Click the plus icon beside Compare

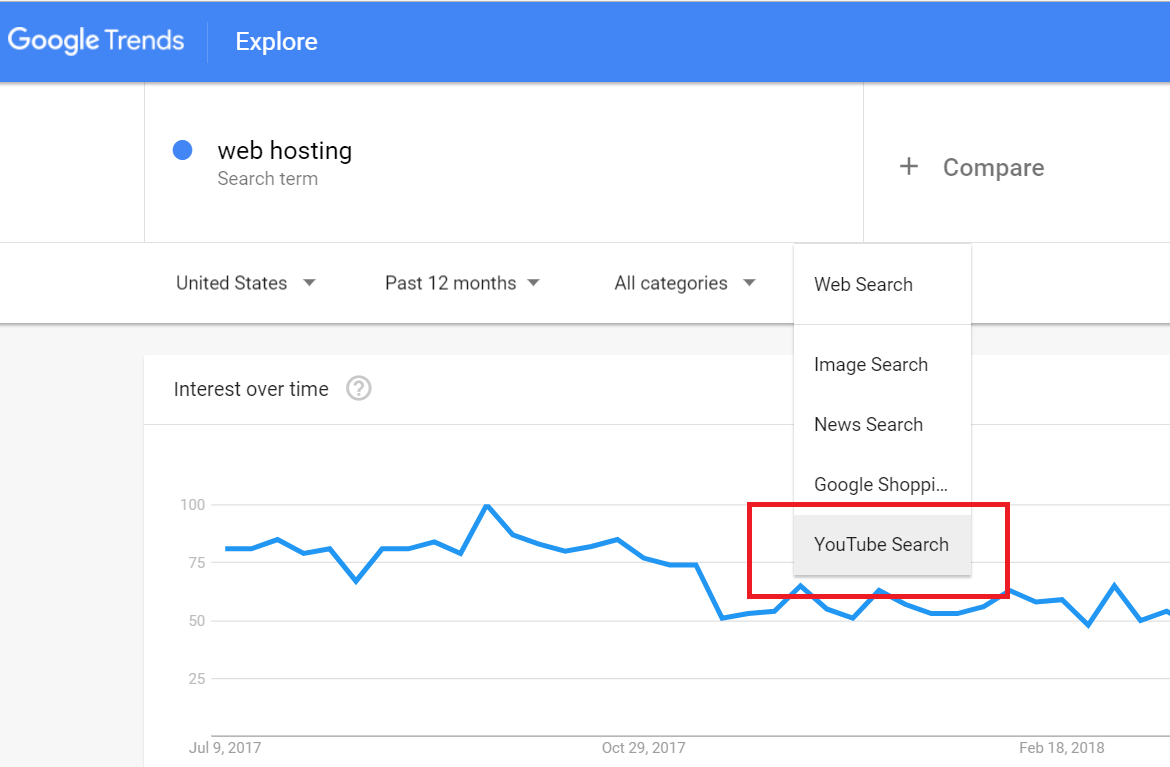[908, 167]
